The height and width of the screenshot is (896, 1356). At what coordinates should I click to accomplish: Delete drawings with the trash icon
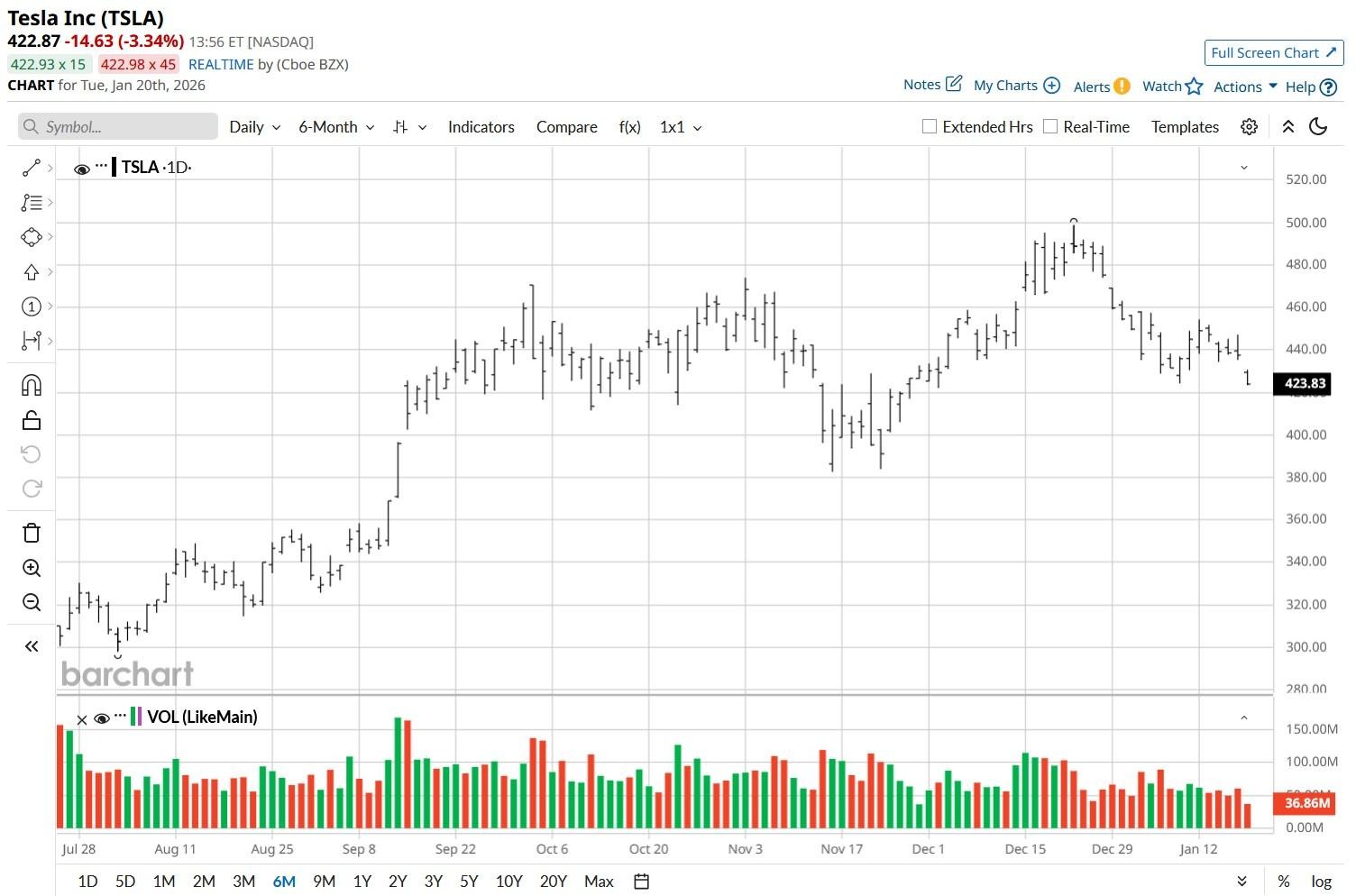[32, 533]
